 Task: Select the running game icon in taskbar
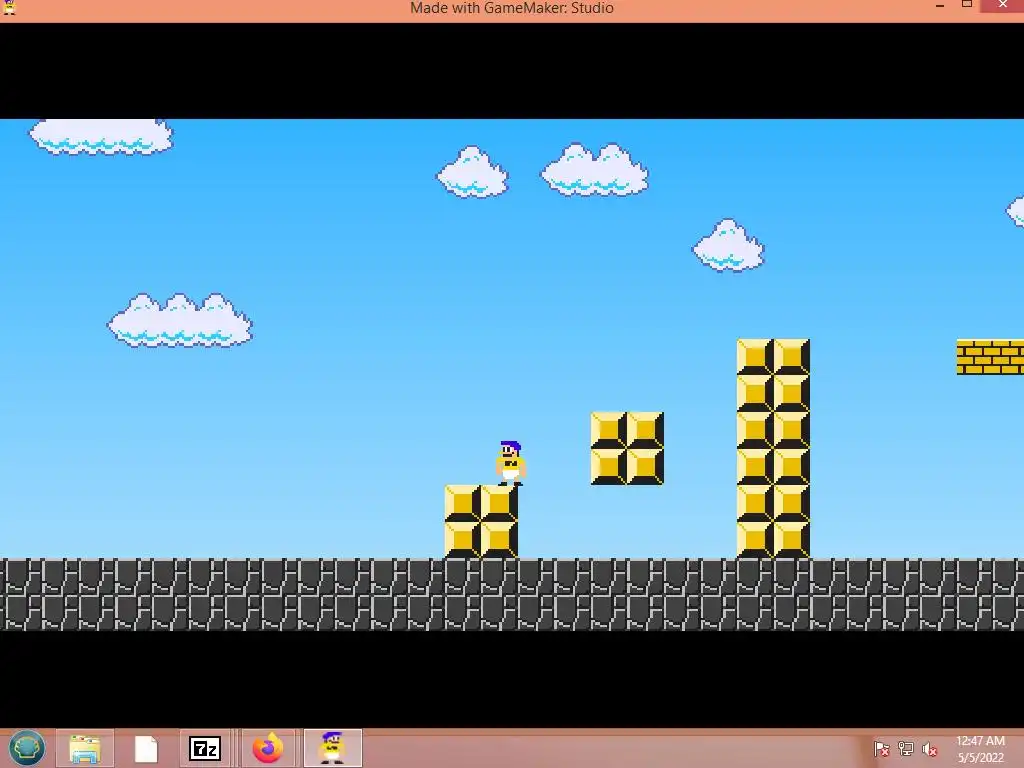tap(332, 748)
